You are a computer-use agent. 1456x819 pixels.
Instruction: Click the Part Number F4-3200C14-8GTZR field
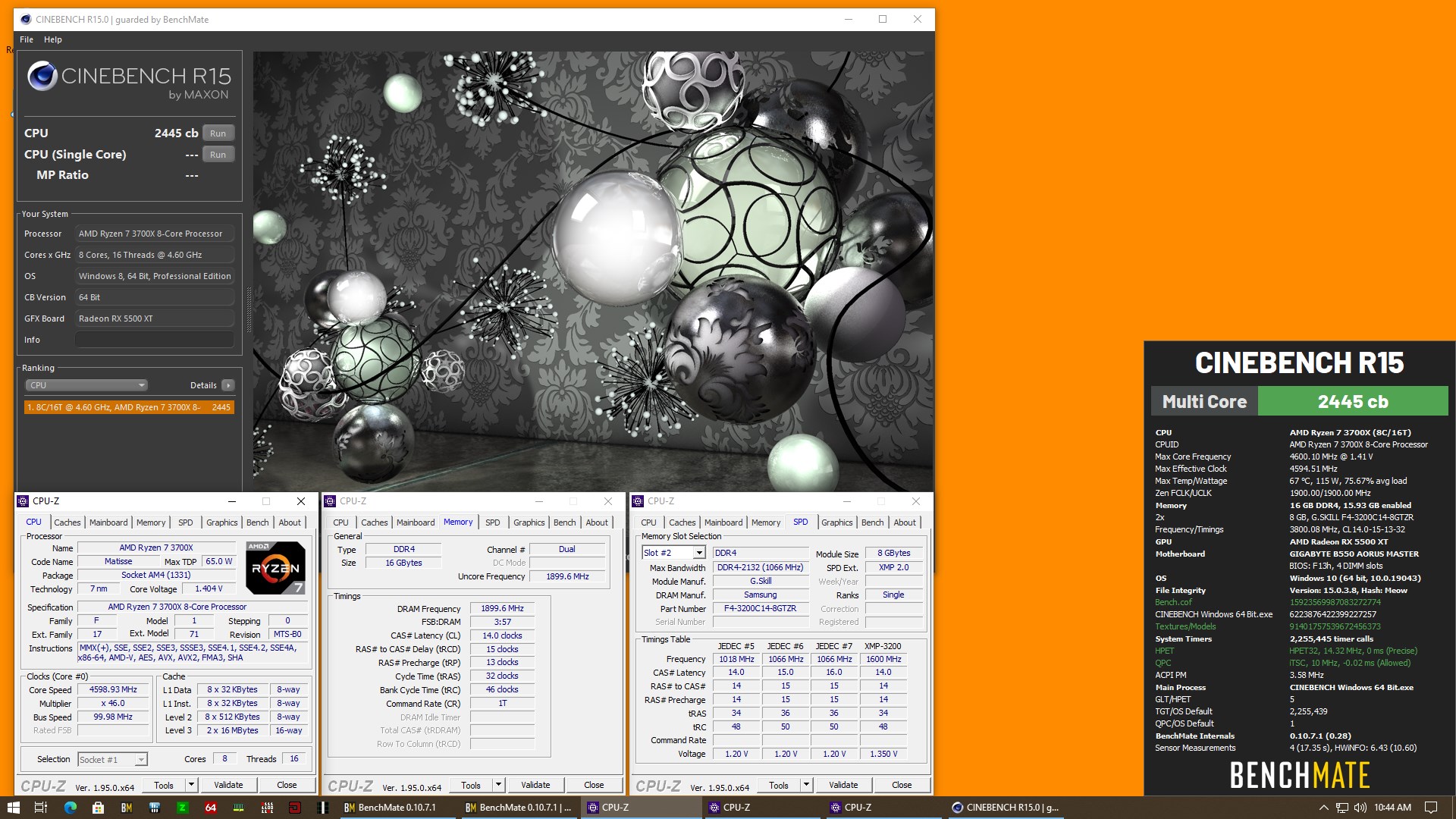click(x=760, y=608)
